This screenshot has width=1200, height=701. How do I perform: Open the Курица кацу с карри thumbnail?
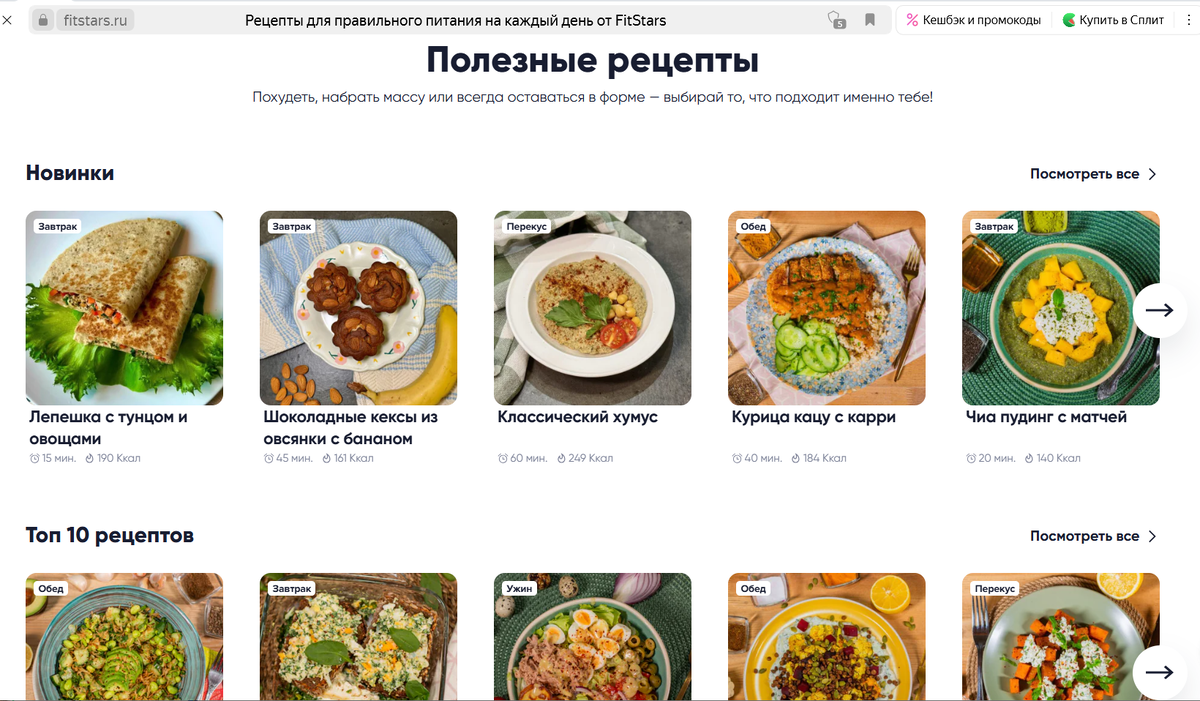(826, 308)
